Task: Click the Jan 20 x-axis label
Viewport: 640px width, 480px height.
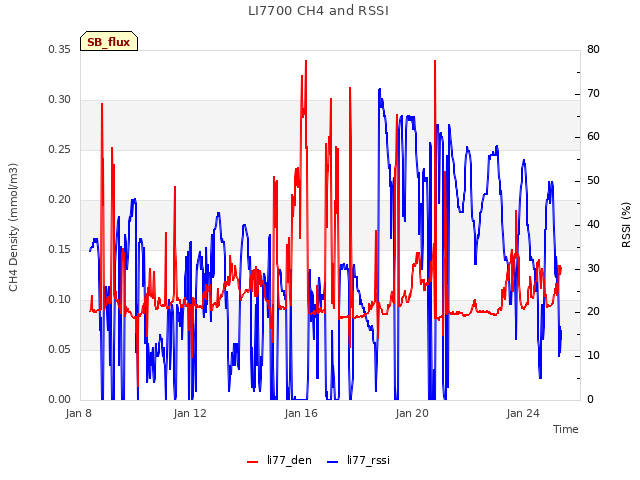Action: pyautogui.click(x=412, y=413)
